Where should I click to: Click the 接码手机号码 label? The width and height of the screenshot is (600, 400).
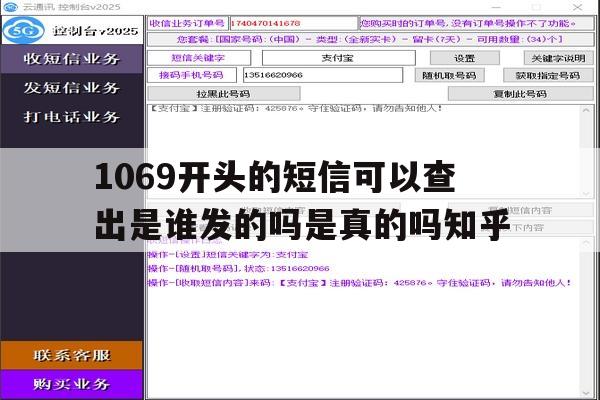click(x=192, y=75)
